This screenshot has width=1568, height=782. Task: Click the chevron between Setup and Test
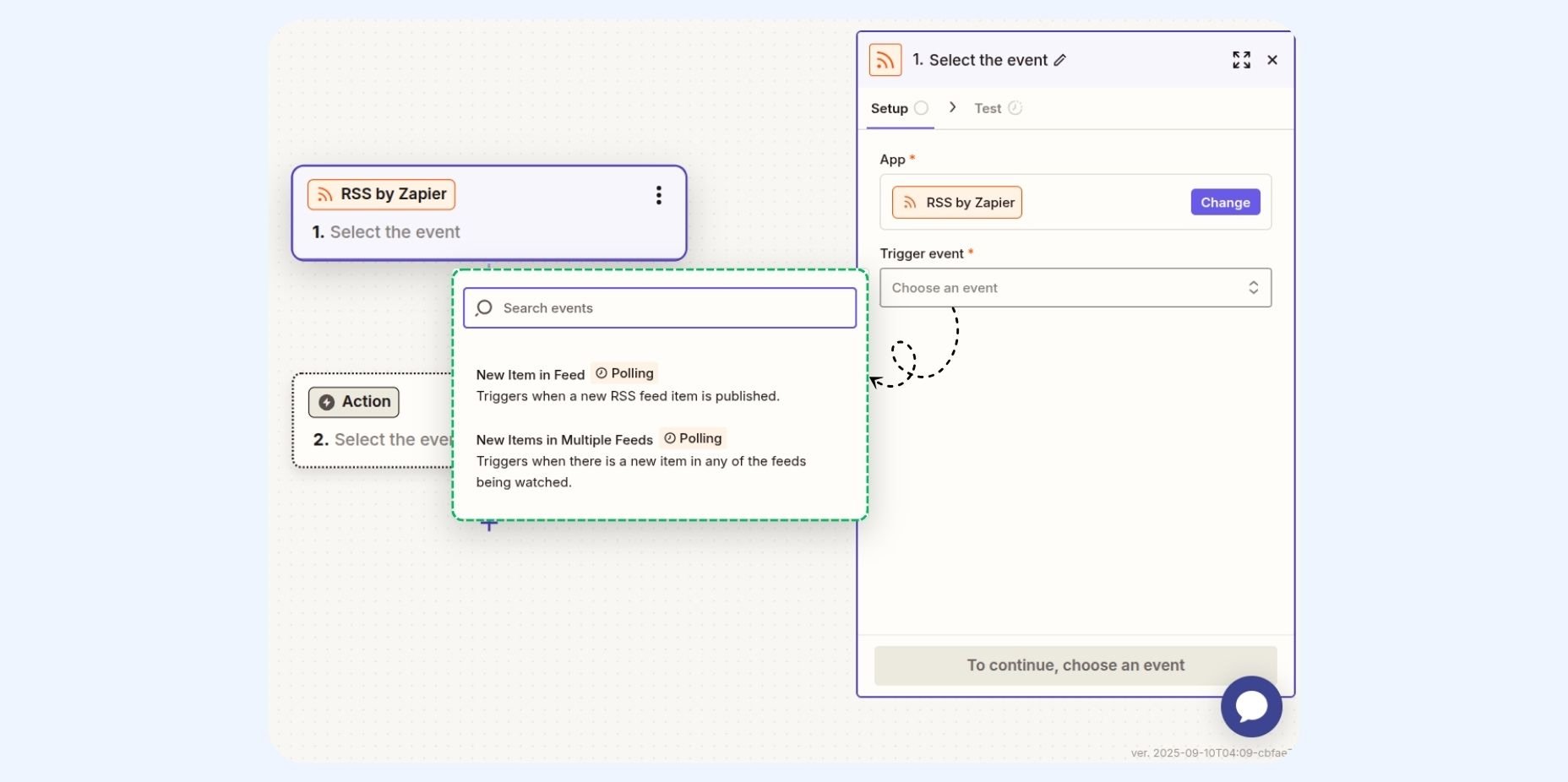tap(952, 107)
